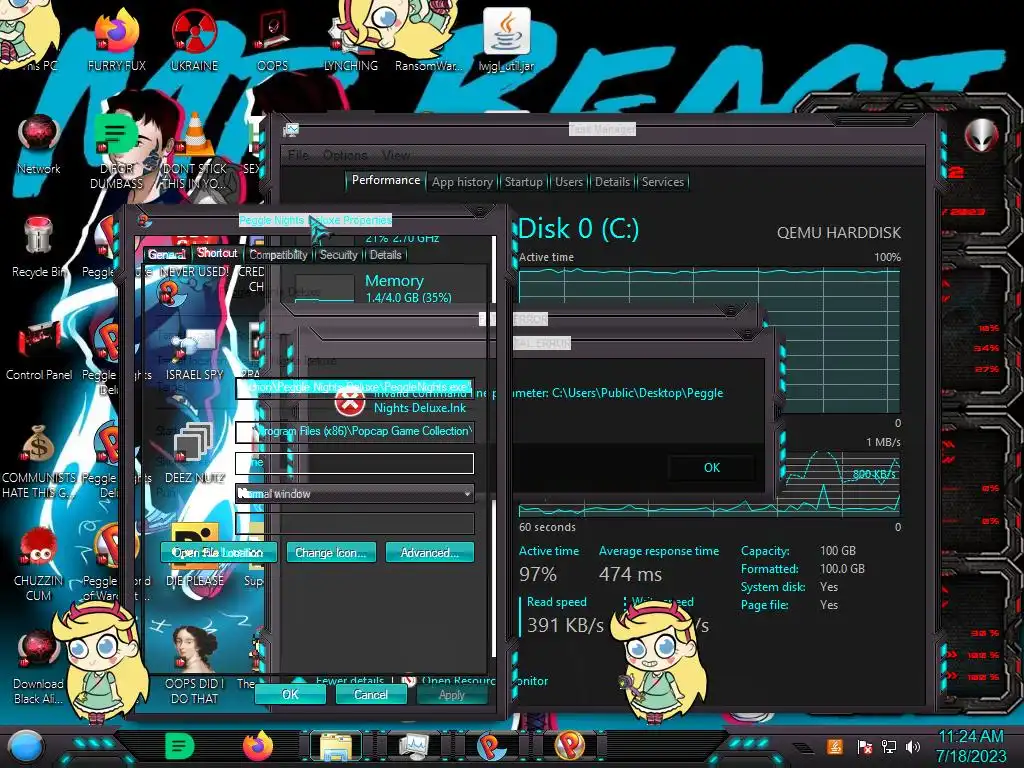
Task: Click the Fewer details link in Task Manager
Action: 350,680
